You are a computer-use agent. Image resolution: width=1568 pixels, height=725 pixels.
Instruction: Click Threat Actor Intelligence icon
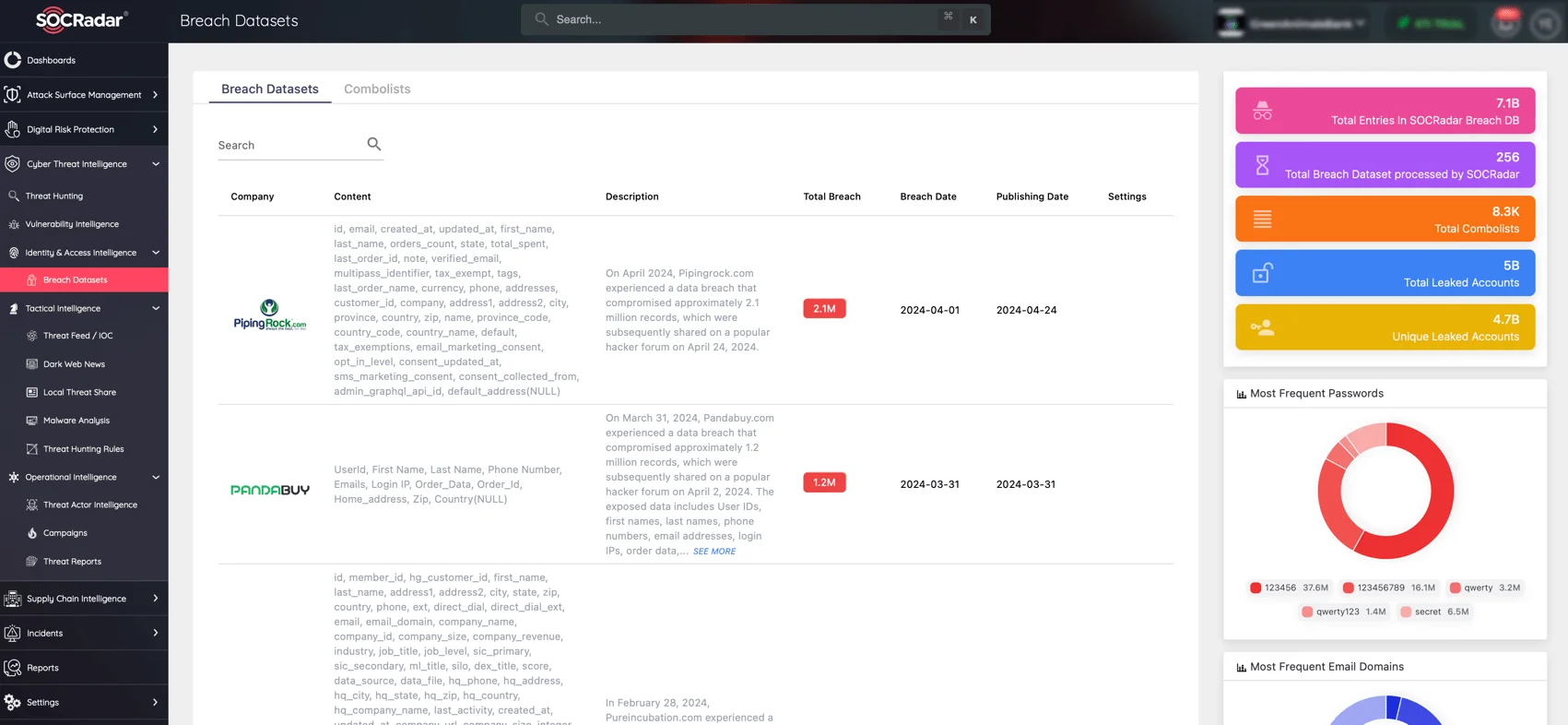pyautogui.click(x=32, y=505)
